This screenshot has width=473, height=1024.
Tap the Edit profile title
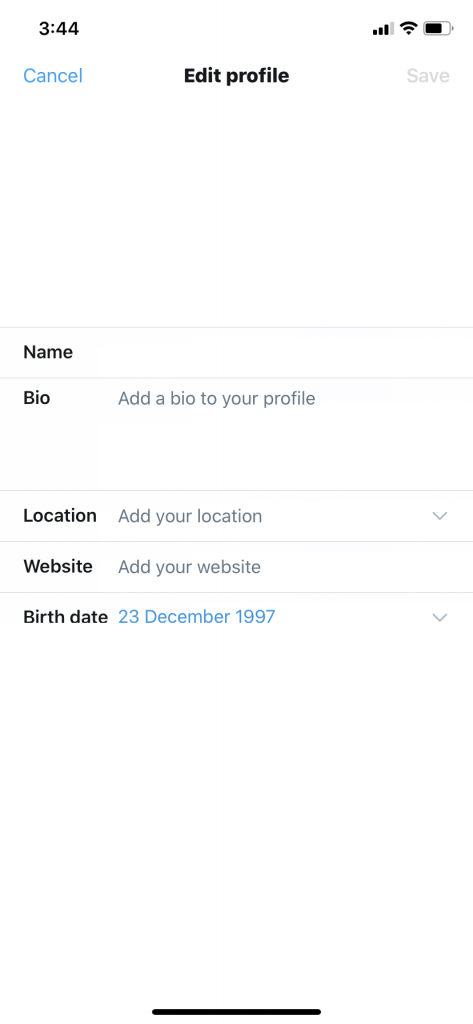click(x=236, y=76)
